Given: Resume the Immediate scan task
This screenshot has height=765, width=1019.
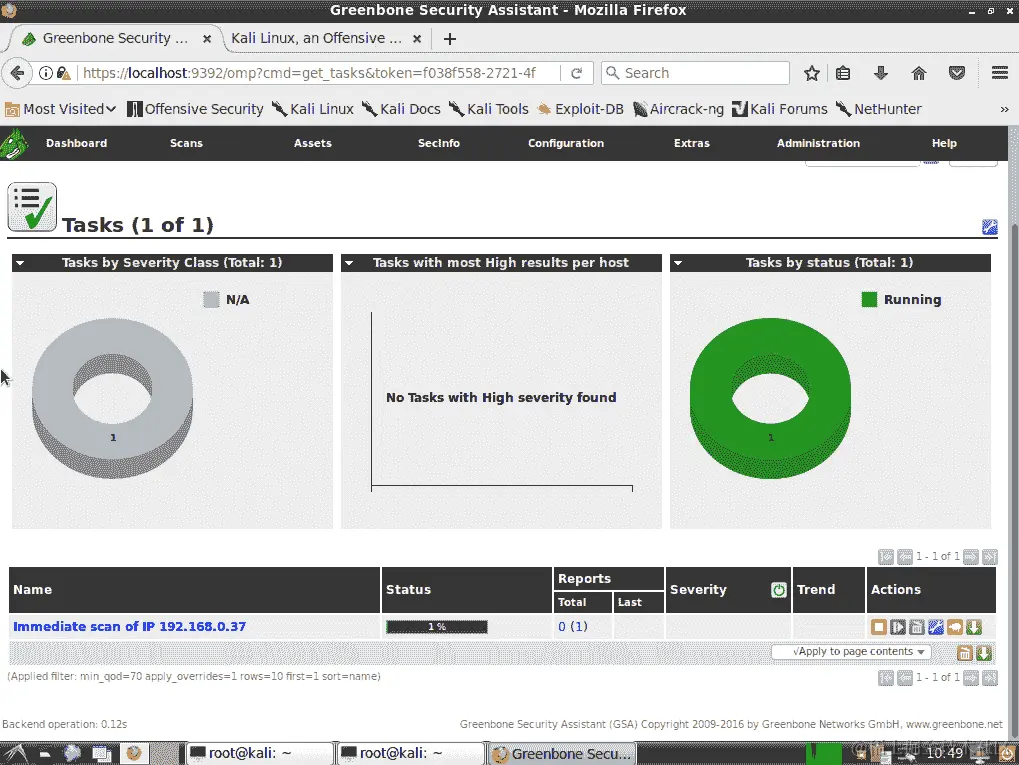Looking at the screenshot, I should [897, 627].
